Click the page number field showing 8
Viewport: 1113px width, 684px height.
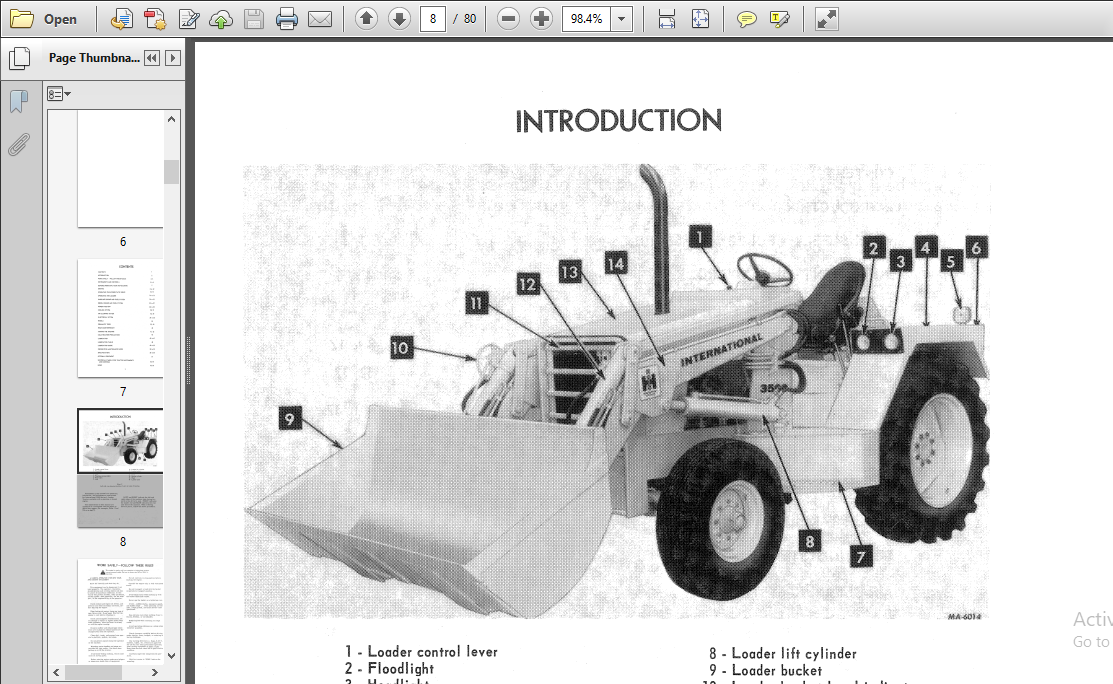tap(433, 19)
